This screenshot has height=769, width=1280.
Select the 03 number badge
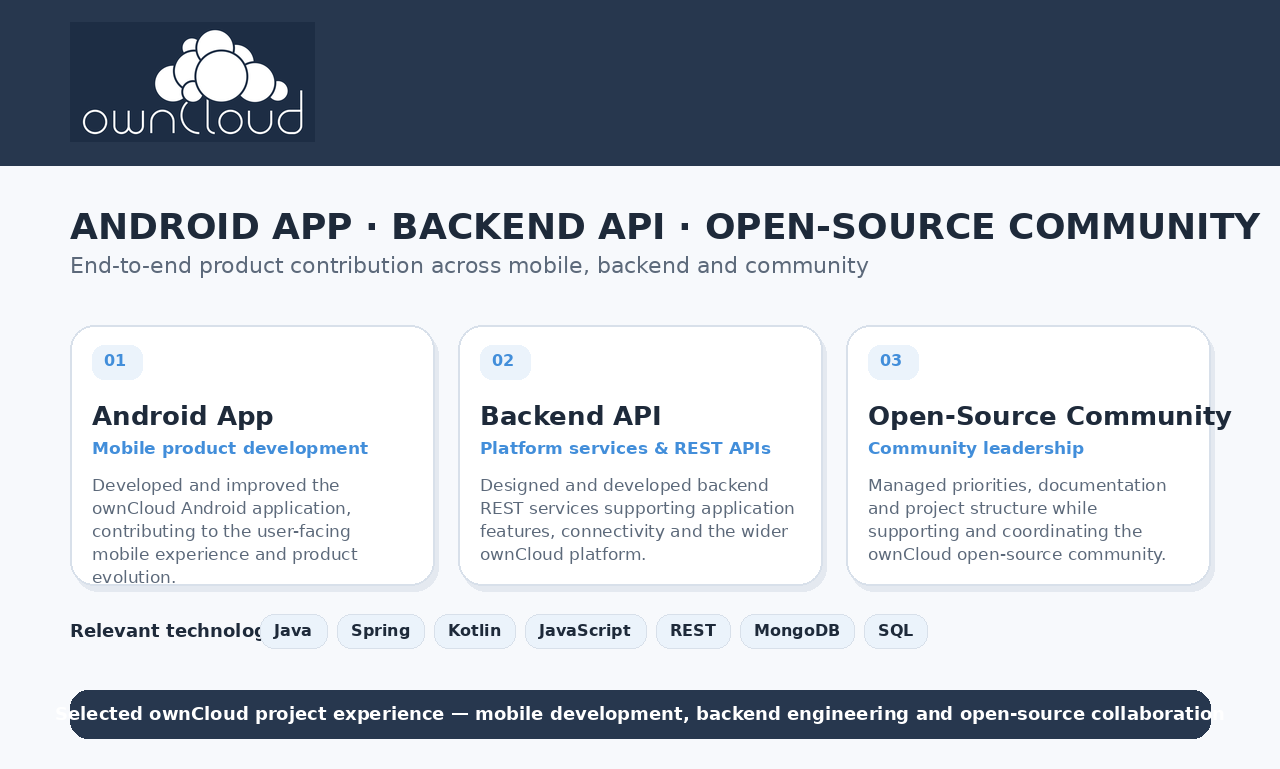click(x=893, y=362)
